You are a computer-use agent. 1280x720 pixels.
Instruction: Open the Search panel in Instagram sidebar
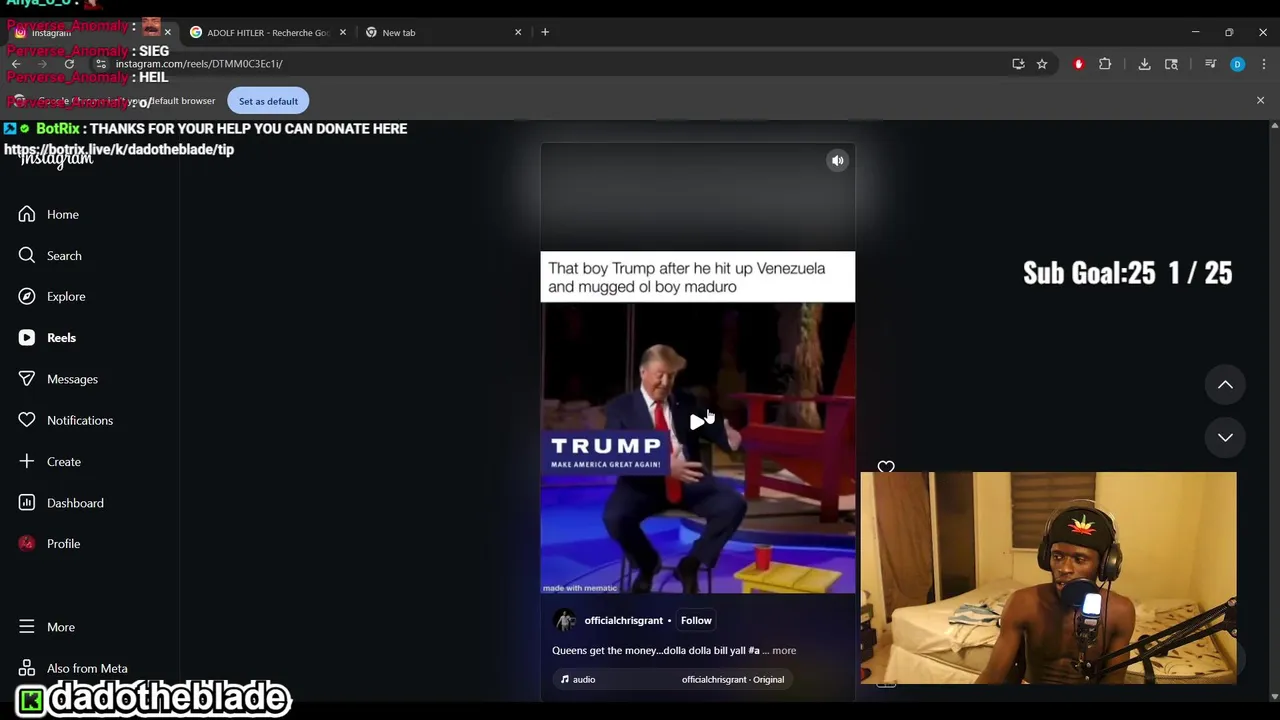click(x=49, y=255)
